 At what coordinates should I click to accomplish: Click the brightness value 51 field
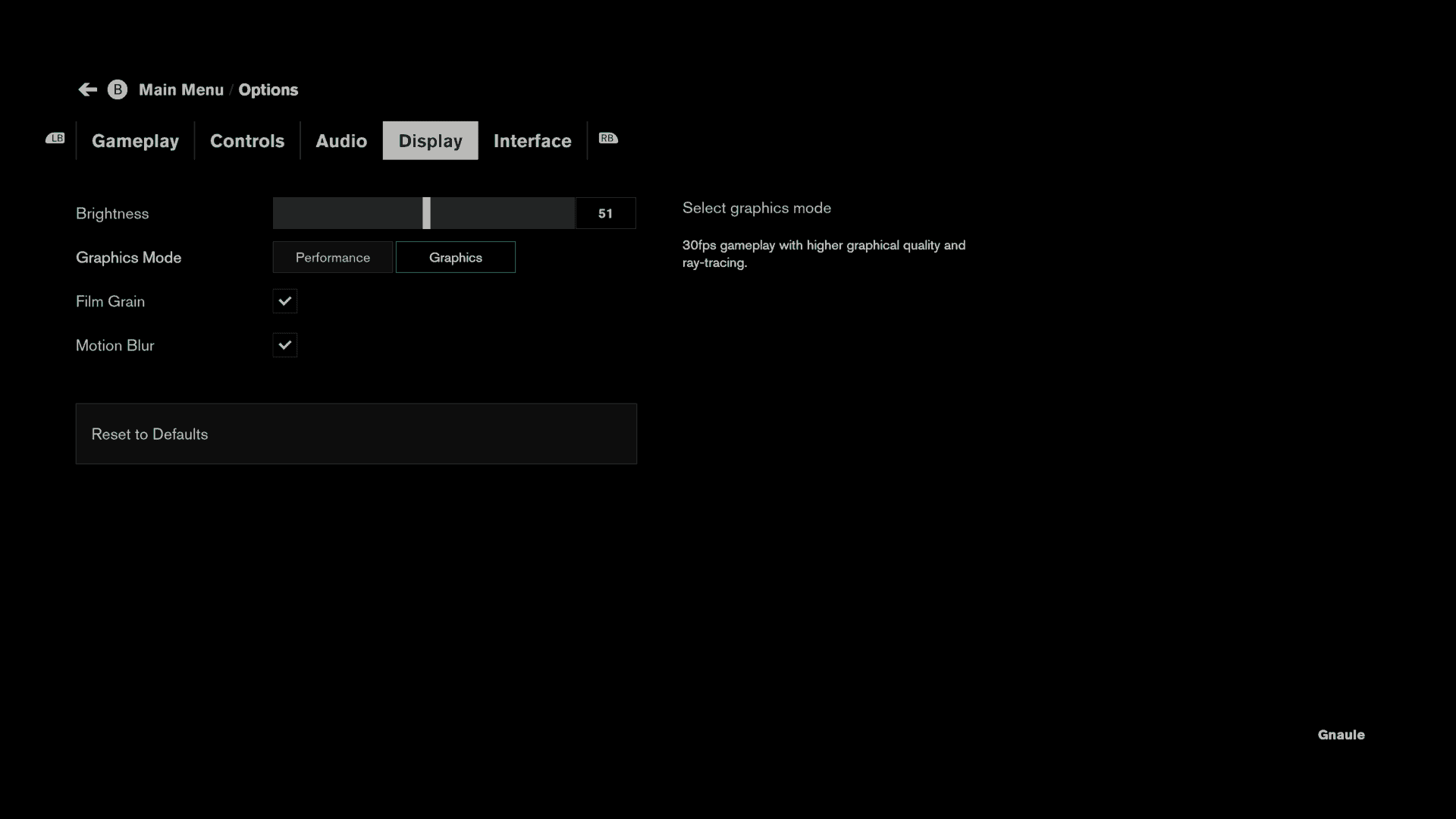[605, 213]
